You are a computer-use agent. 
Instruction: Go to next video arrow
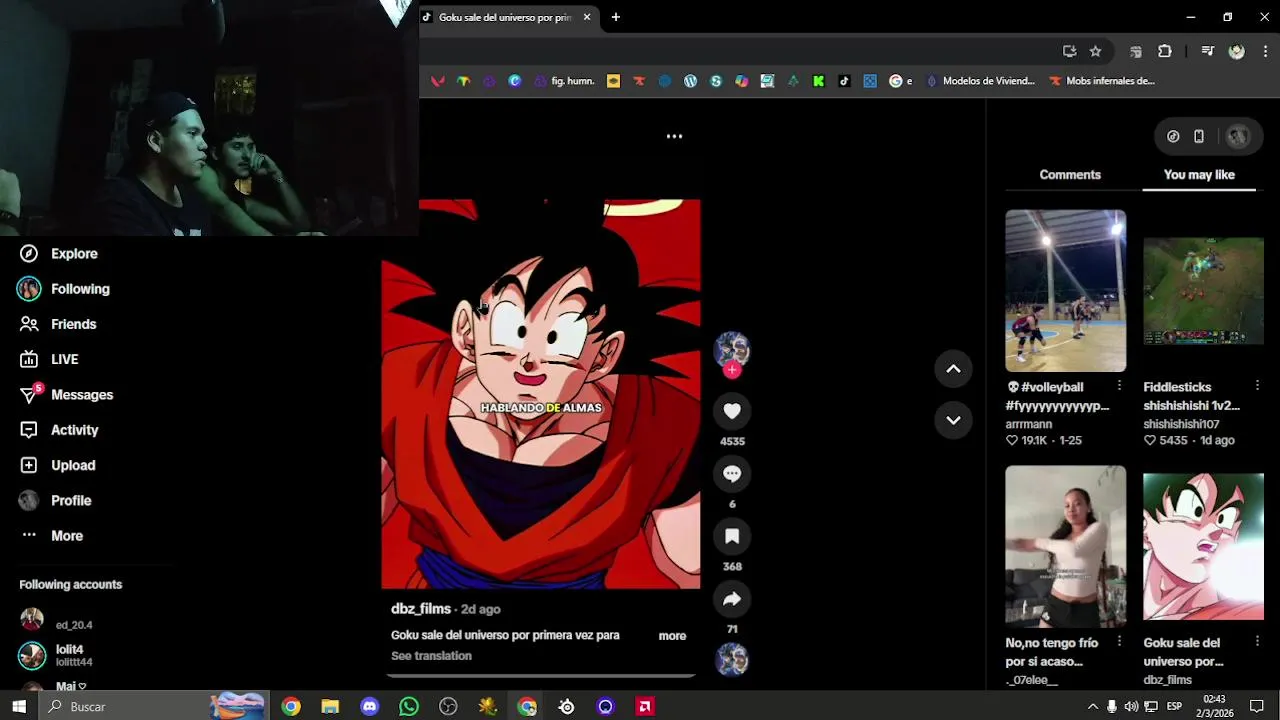(953, 420)
